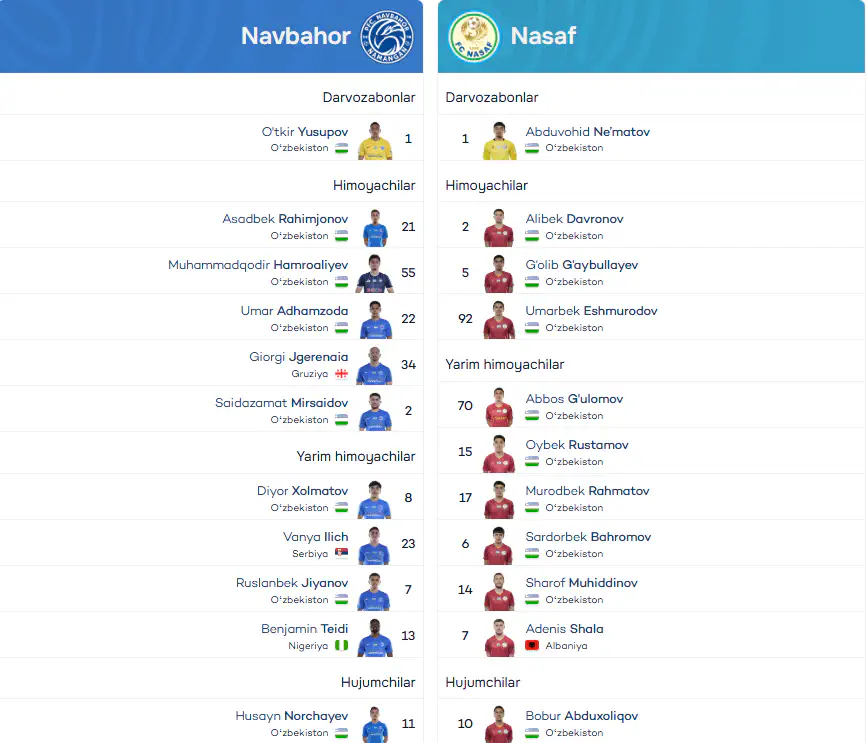Click the Uzbekistan flag under Abbos G'ulomov

pyautogui.click(x=532, y=415)
